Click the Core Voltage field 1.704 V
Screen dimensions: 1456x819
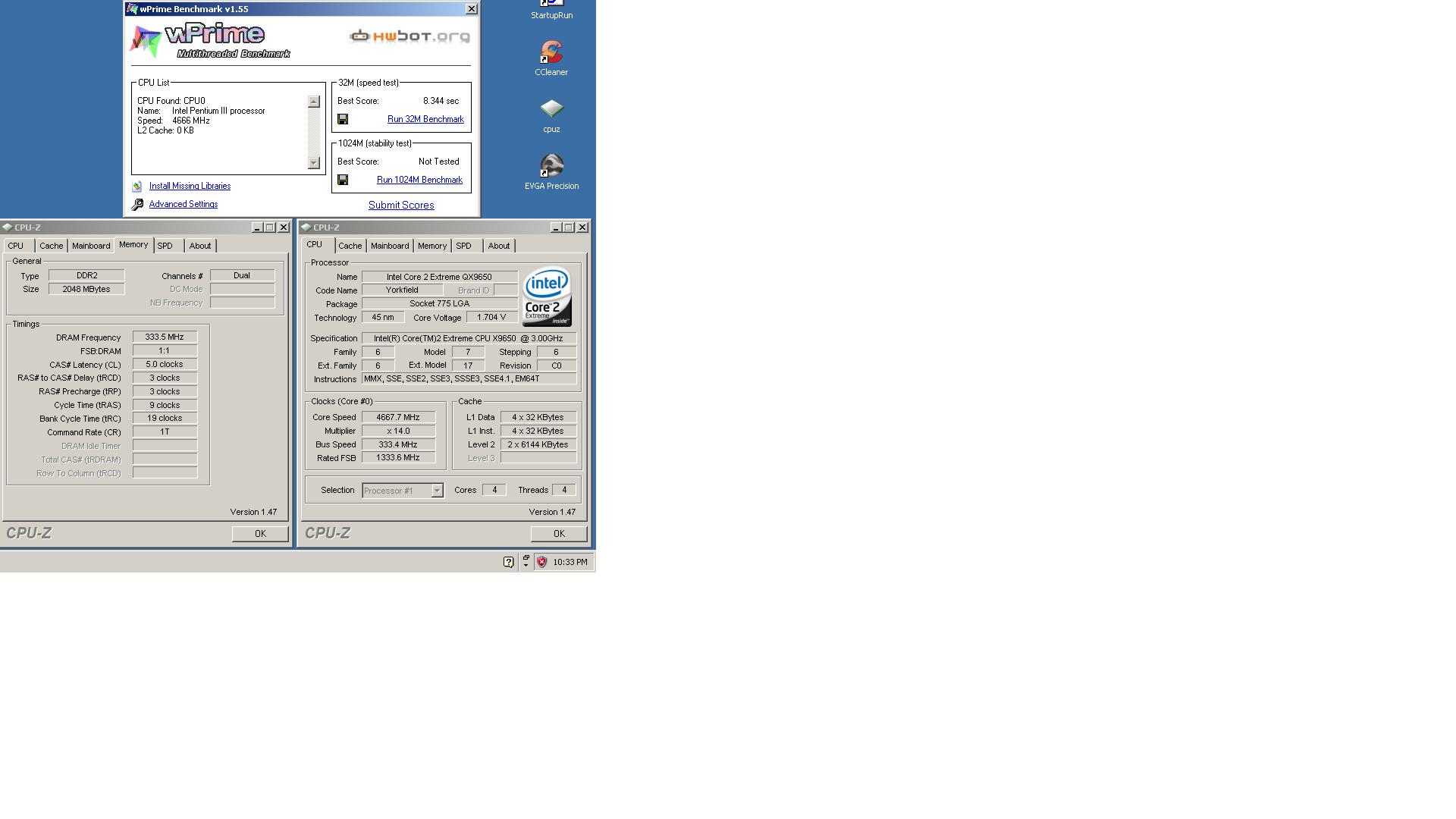coord(491,318)
